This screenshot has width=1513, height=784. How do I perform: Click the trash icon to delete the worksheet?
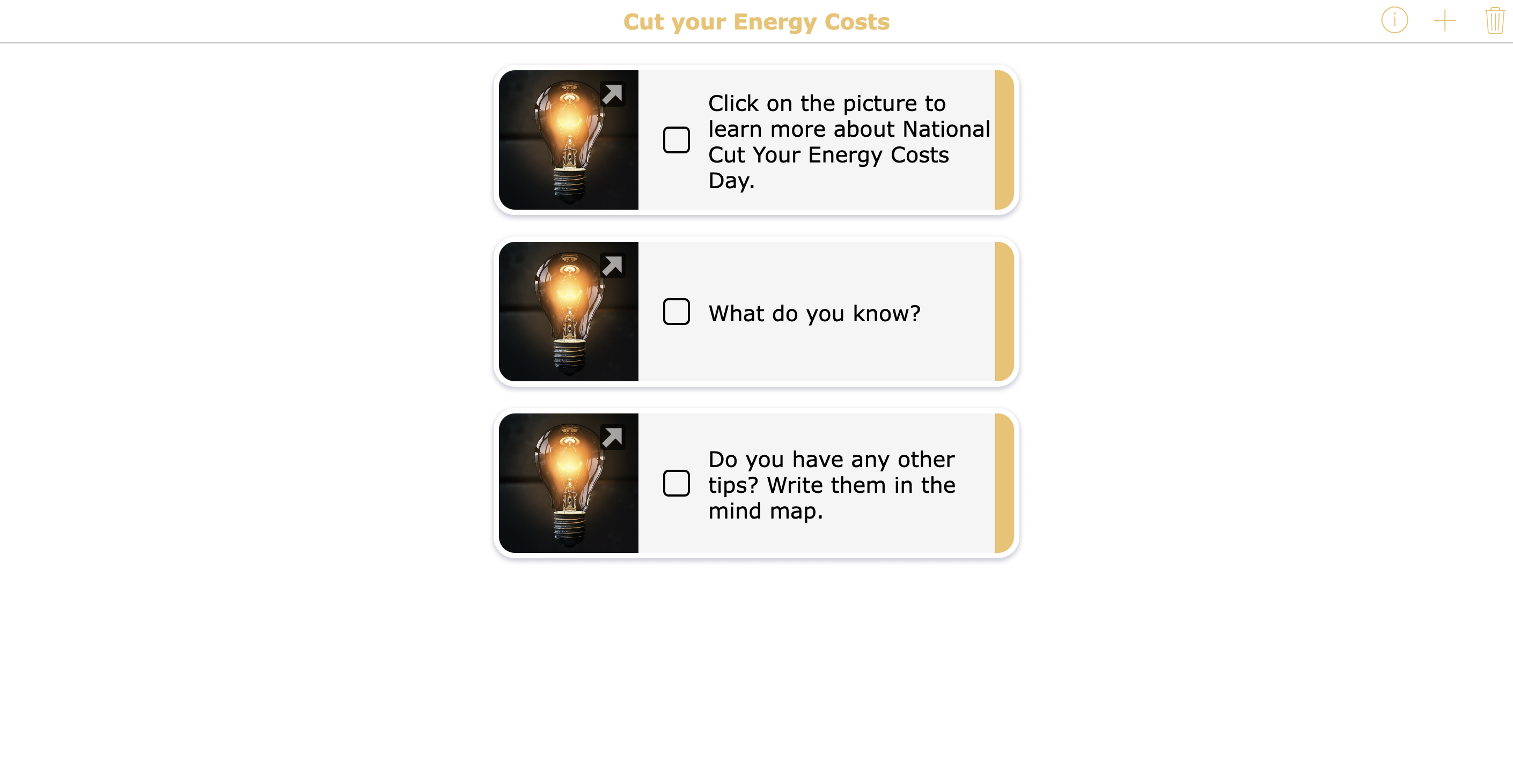[1494, 20]
